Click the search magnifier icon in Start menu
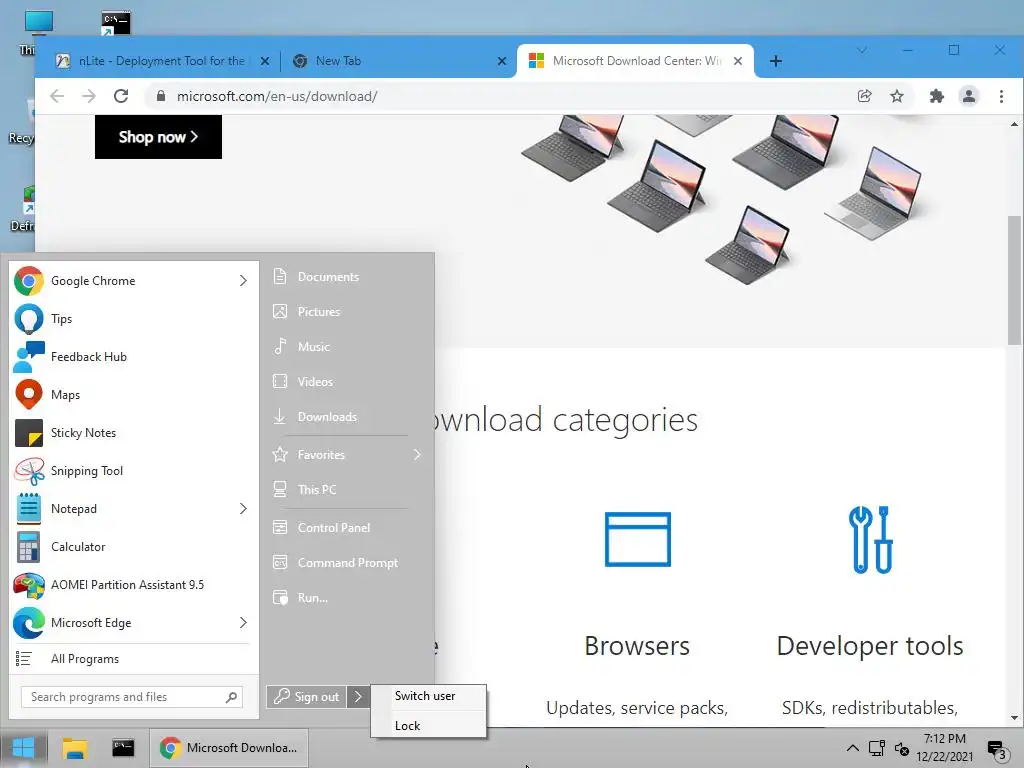The width and height of the screenshot is (1024, 768). (x=231, y=697)
